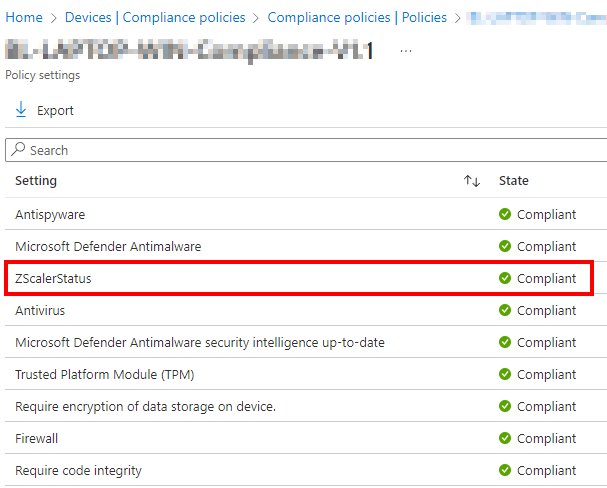Select the Antispyware setting row
Image resolution: width=607 pixels, height=488 pixels.
pyautogui.click(x=306, y=214)
